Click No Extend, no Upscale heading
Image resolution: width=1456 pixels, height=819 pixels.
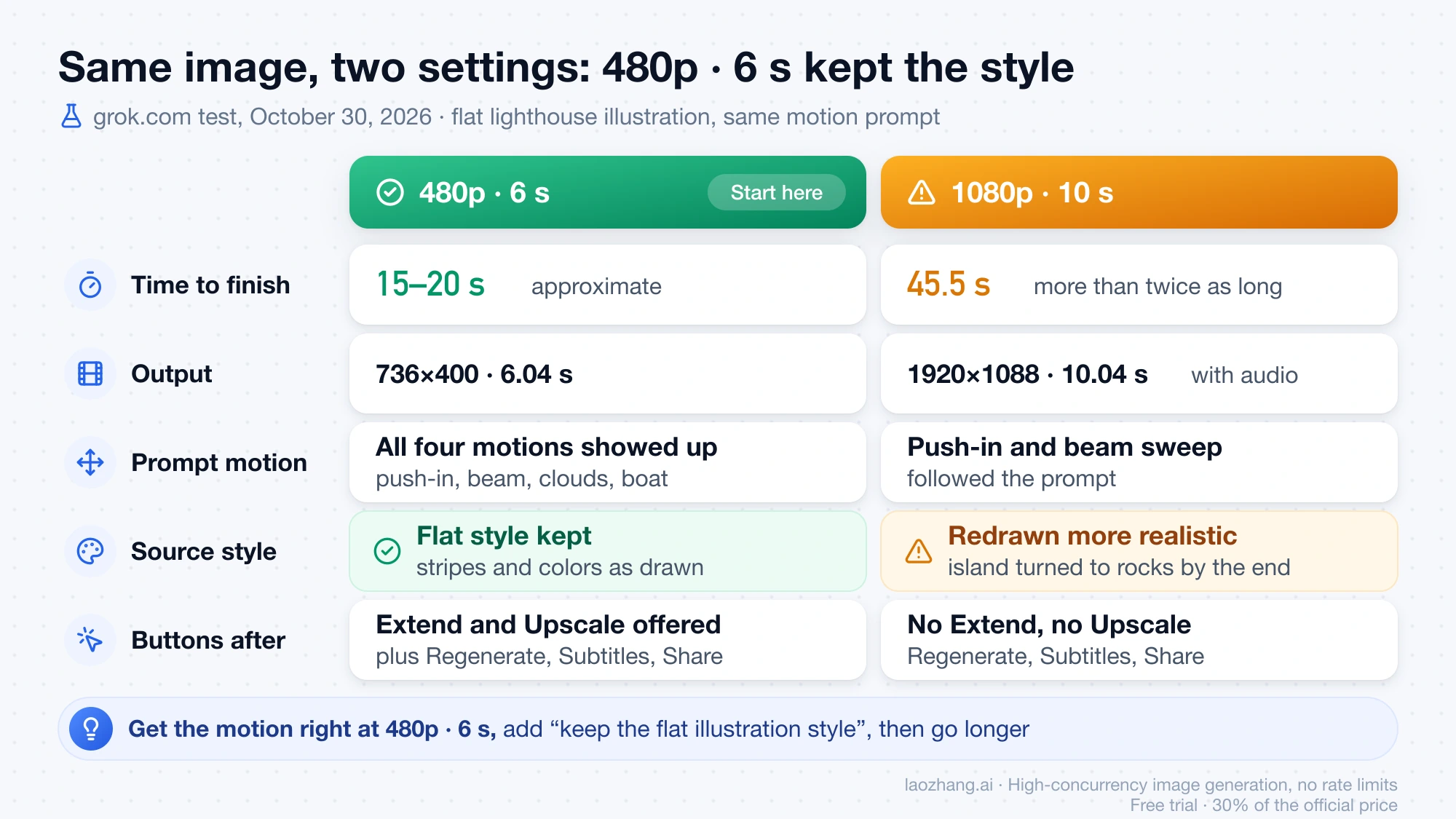click(x=1049, y=625)
